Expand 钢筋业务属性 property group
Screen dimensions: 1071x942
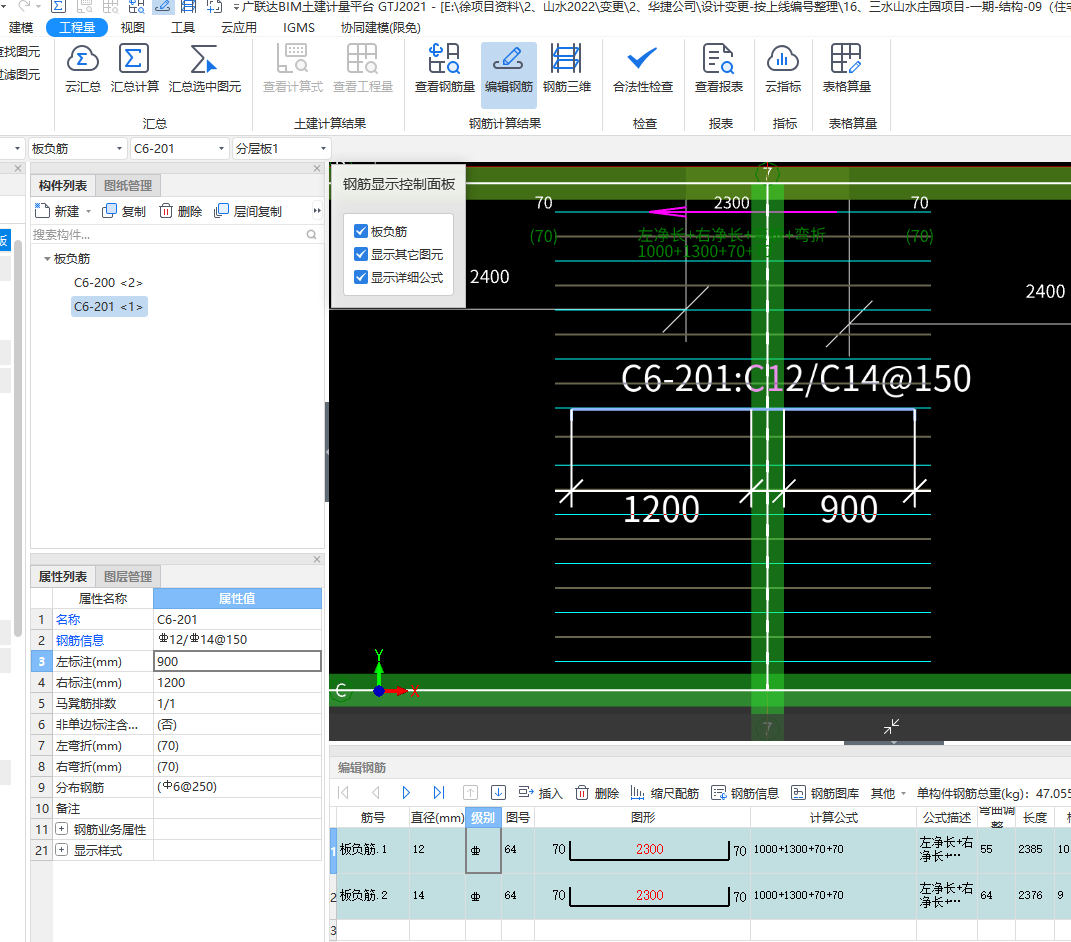pyautogui.click(x=61, y=829)
